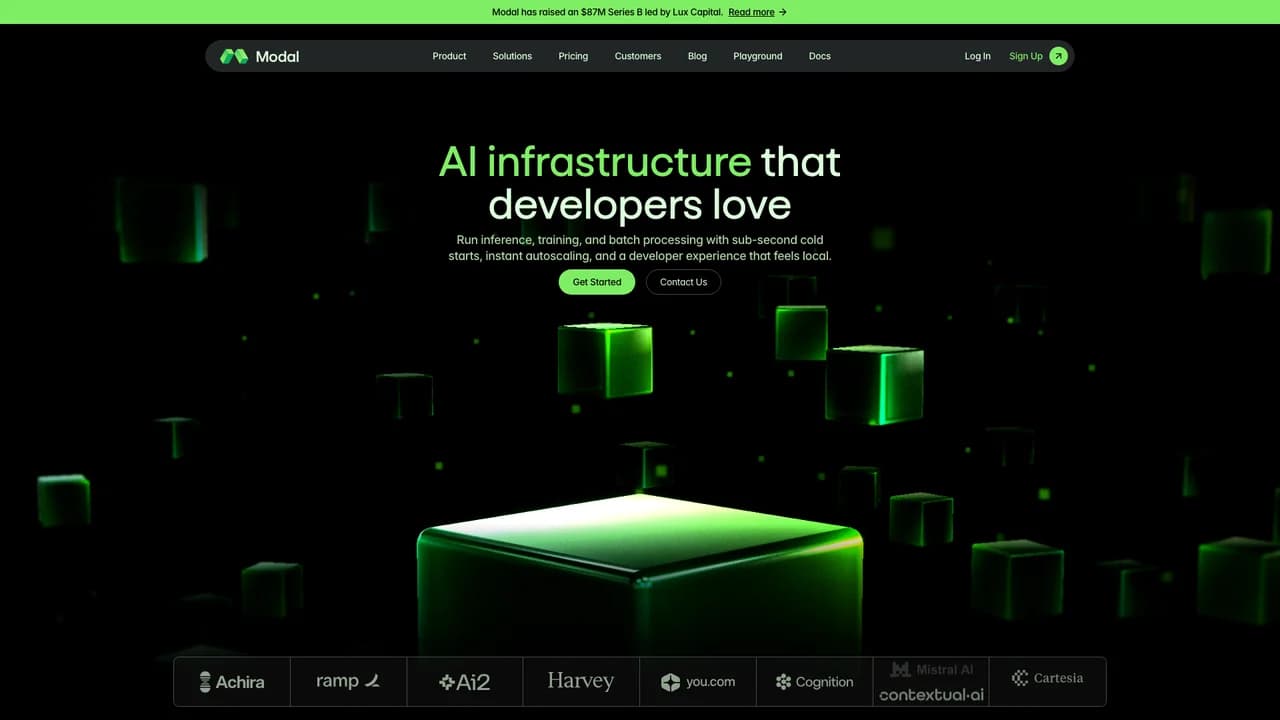
Task: Click the Contact Us button
Action: [x=683, y=282]
